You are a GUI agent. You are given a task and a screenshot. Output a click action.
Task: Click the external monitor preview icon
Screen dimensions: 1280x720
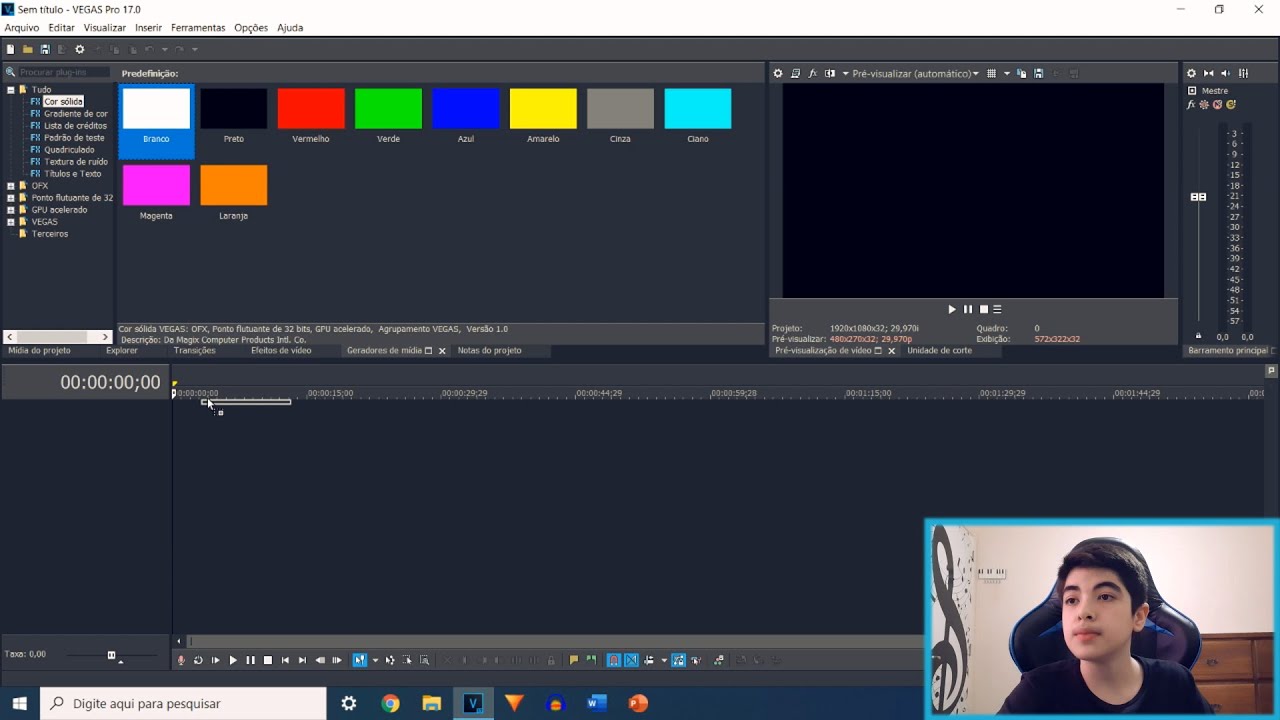click(796, 73)
